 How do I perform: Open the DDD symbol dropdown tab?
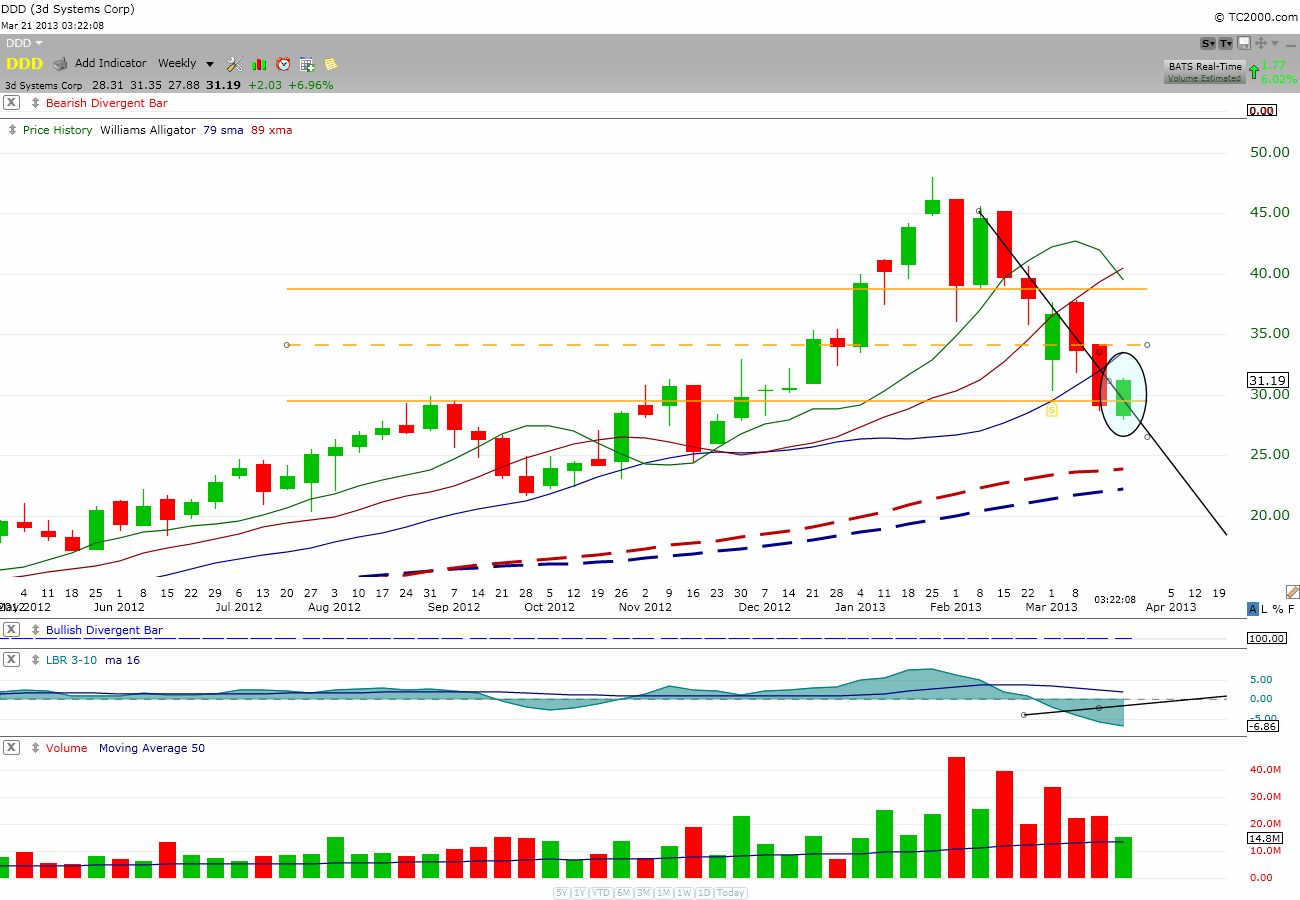pos(24,43)
